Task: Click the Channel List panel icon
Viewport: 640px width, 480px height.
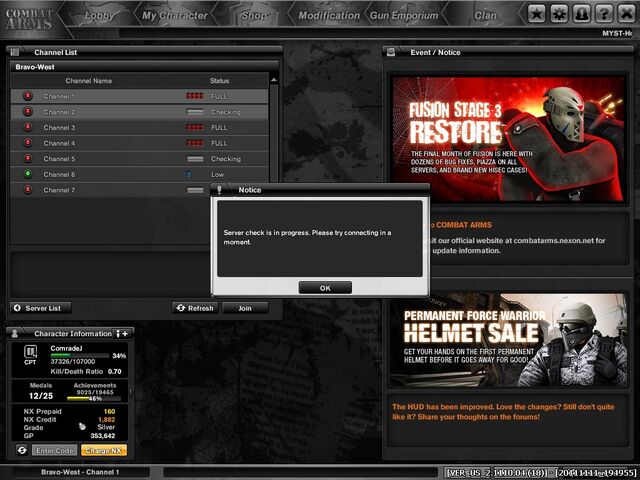Action: [15, 52]
